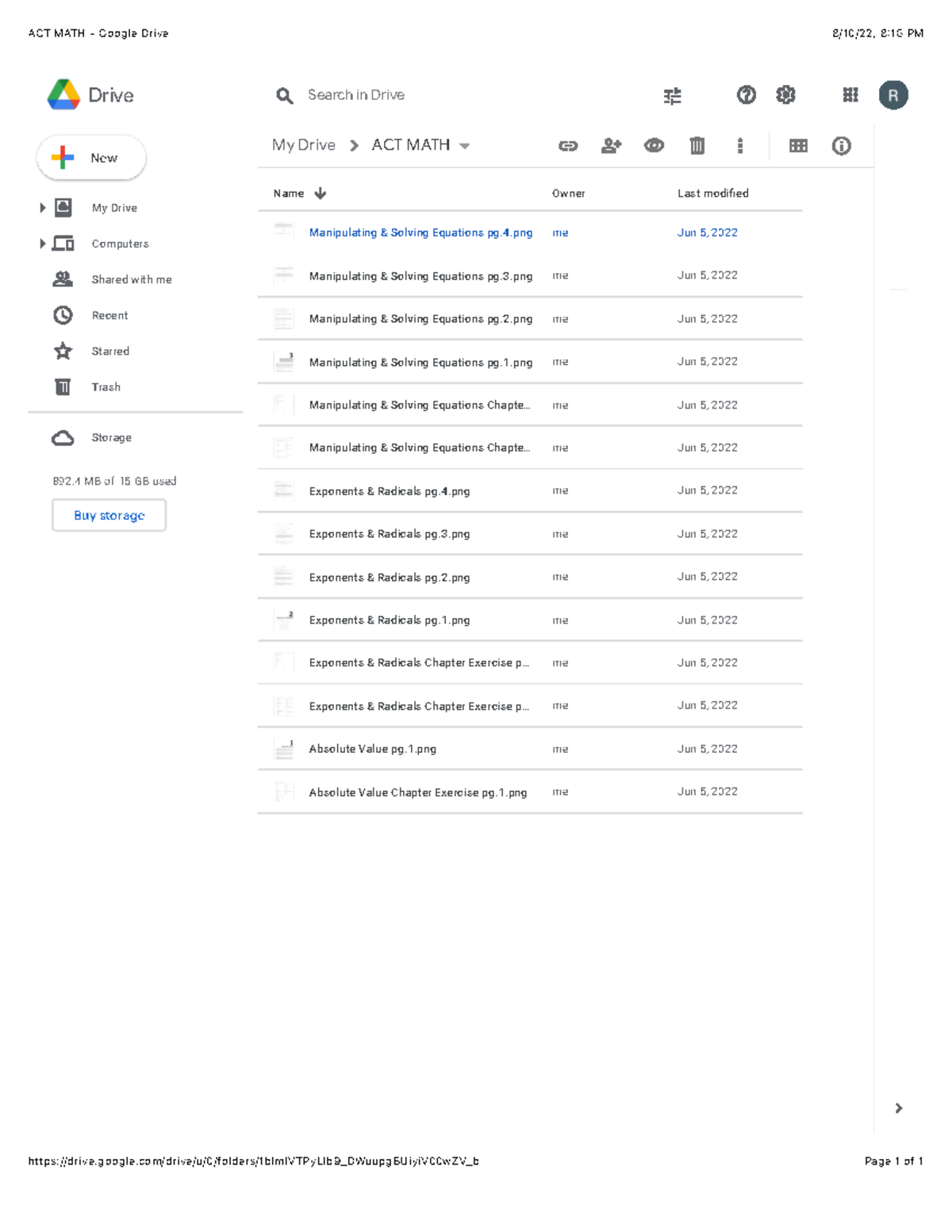This screenshot has width=952, height=1232.
Task: Open the View details info icon
Action: [840, 145]
